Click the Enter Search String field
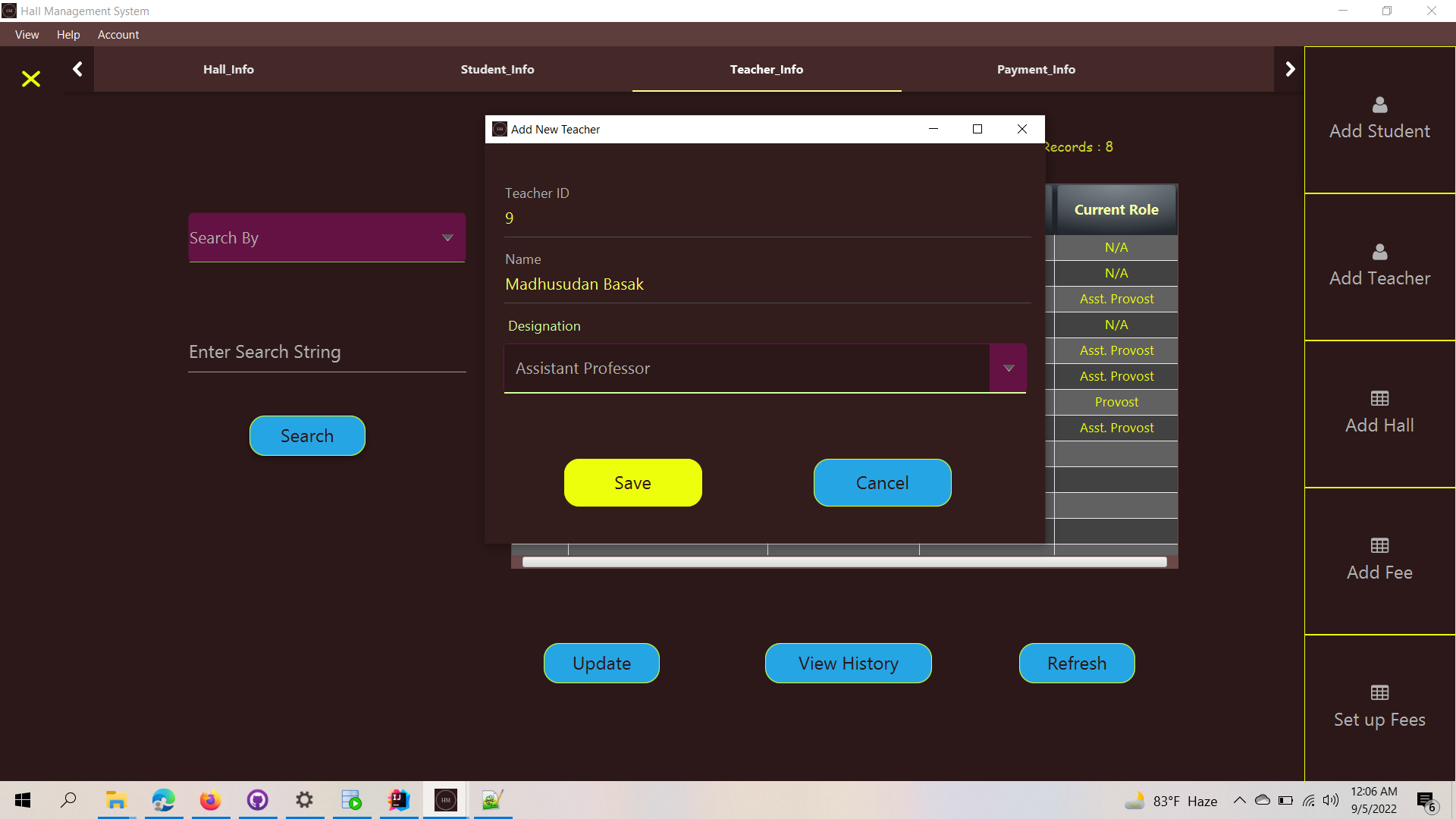The height and width of the screenshot is (819, 1456). tap(326, 351)
